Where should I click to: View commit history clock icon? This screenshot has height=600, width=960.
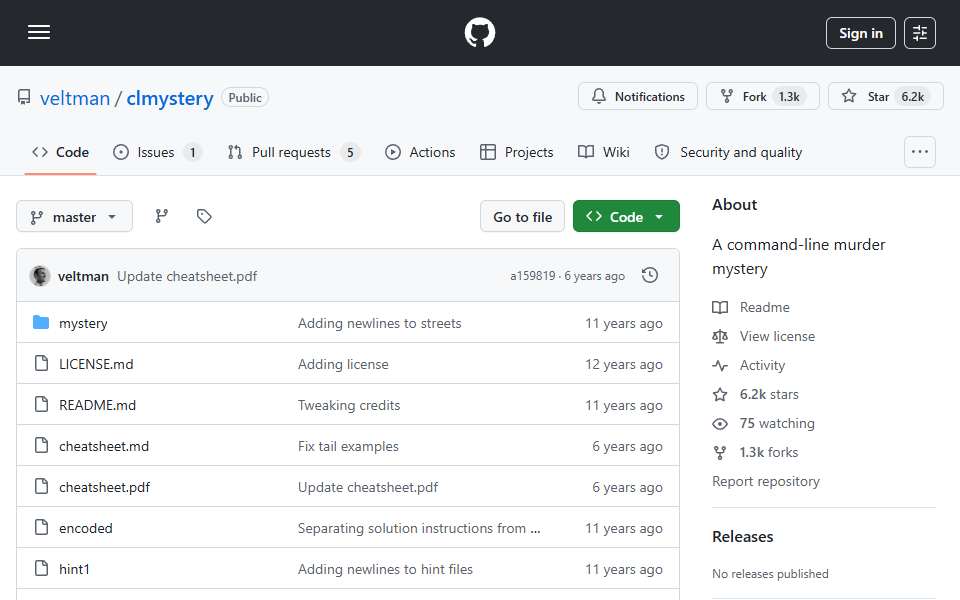[650, 276]
